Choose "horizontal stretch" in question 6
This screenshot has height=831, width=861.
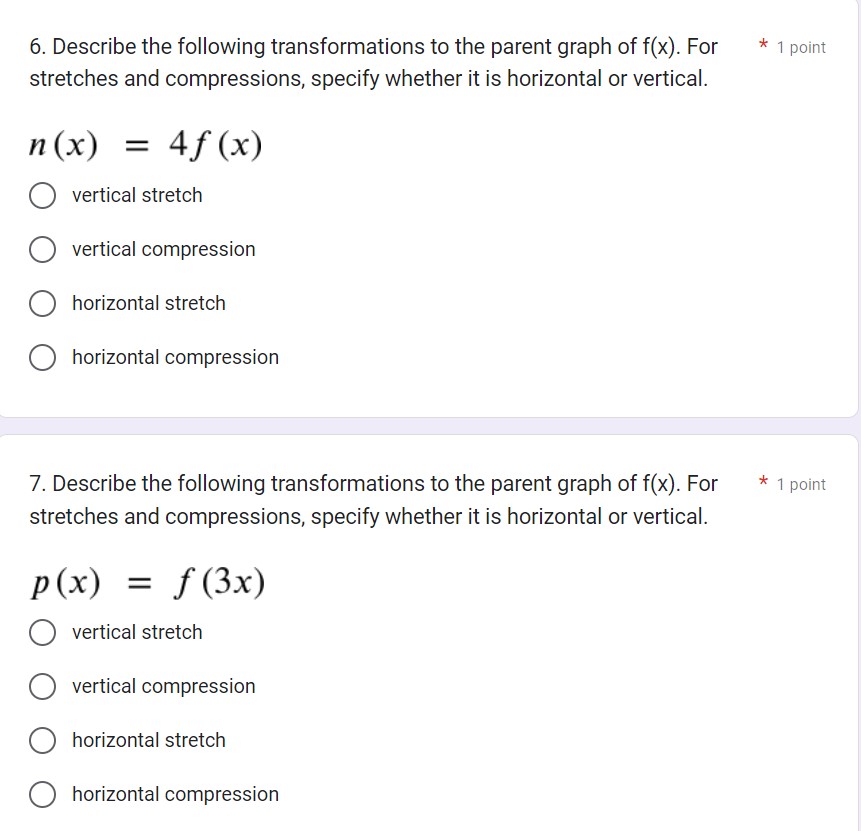click(x=42, y=303)
